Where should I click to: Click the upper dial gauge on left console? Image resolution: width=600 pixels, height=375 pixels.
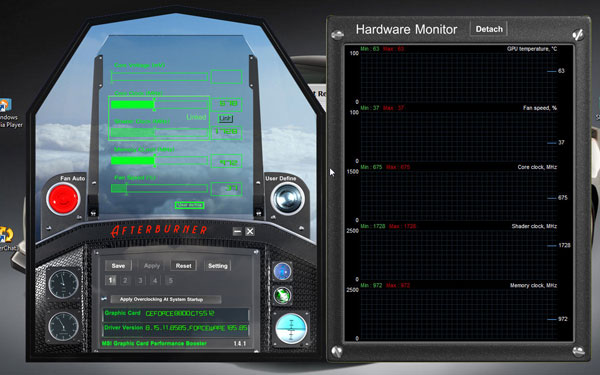[64, 284]
